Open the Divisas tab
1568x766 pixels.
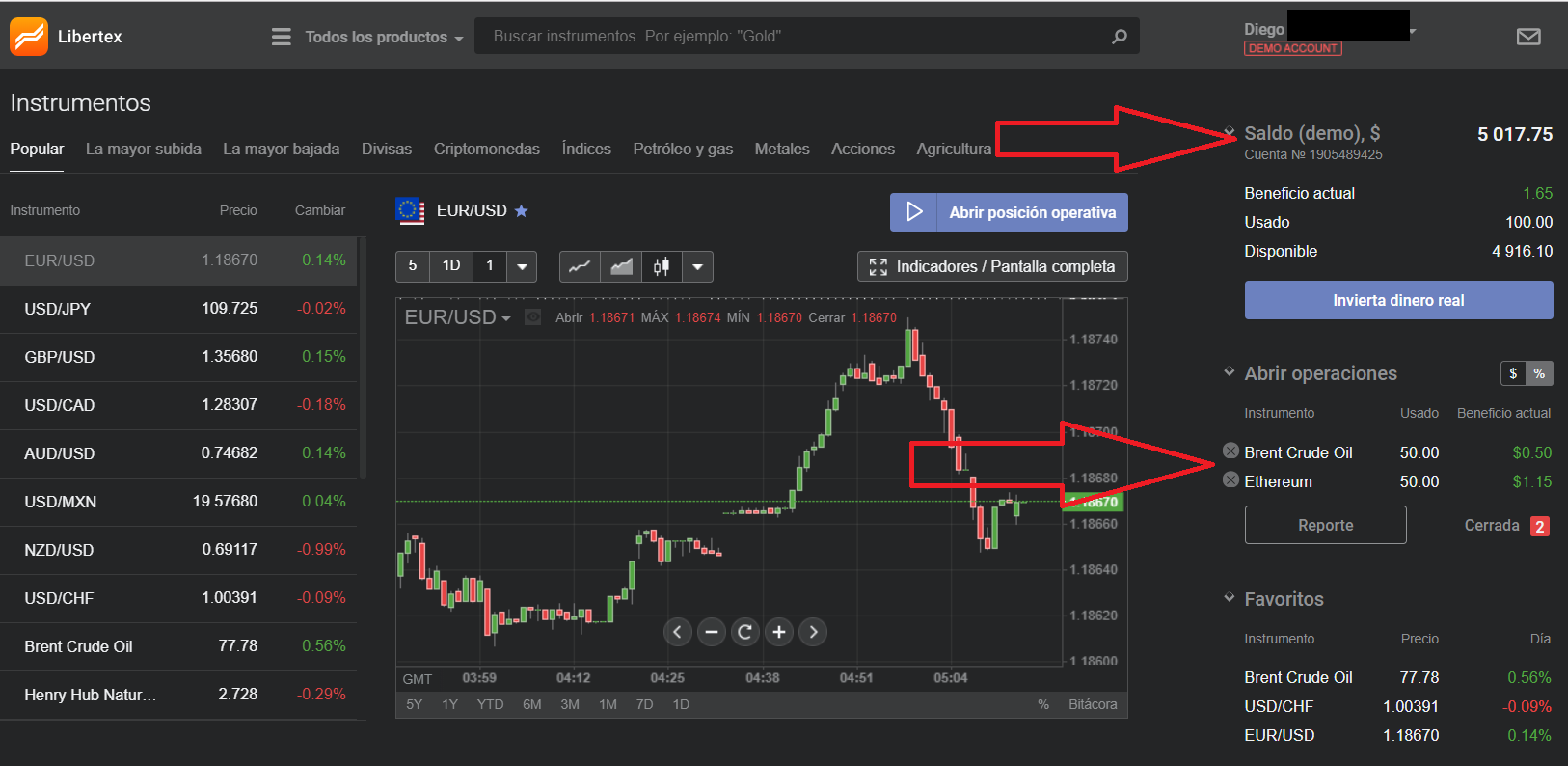387,149
